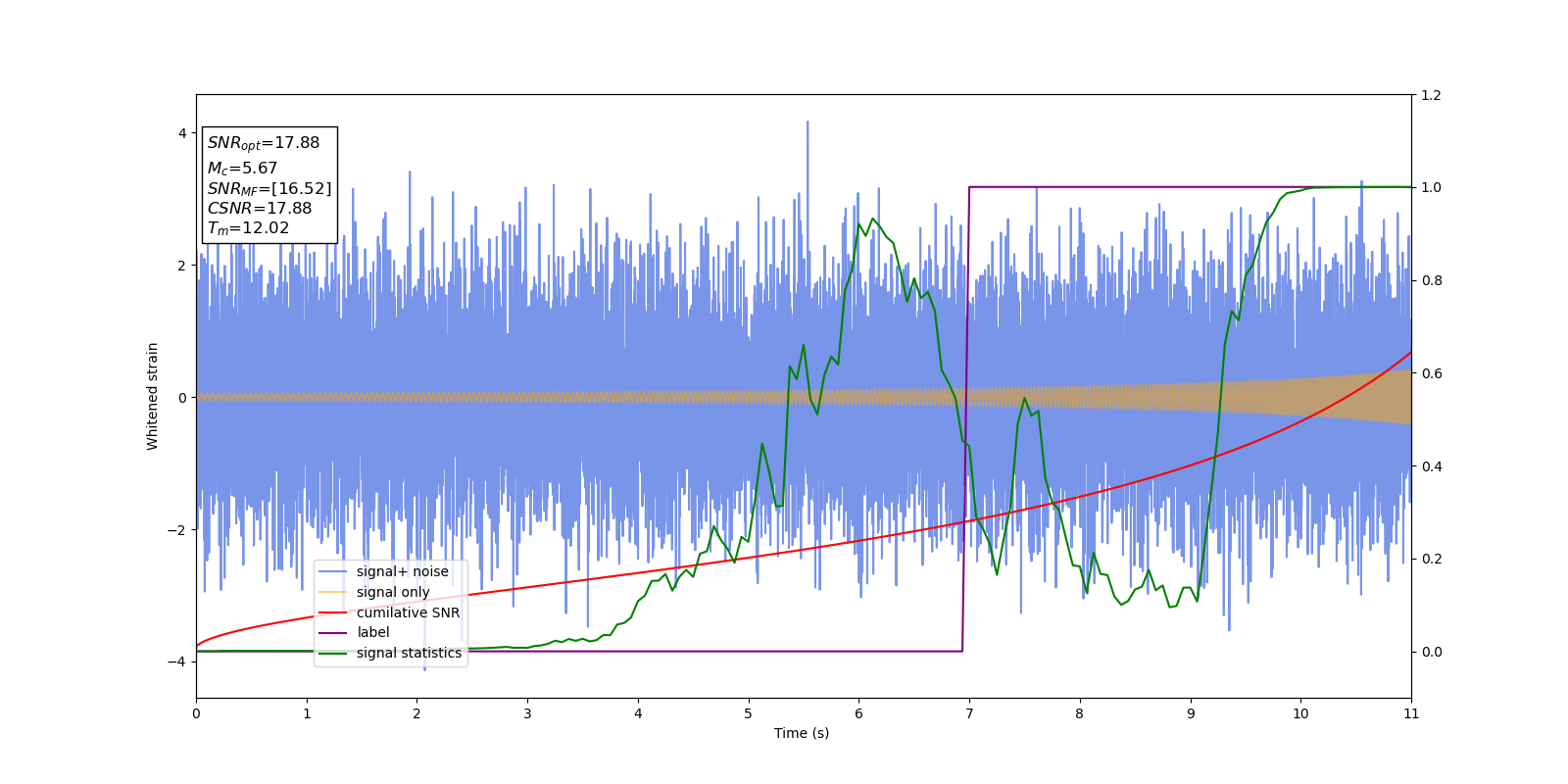Click the x-axis tick label 0
1568x784 pixels.
[196, 713]
